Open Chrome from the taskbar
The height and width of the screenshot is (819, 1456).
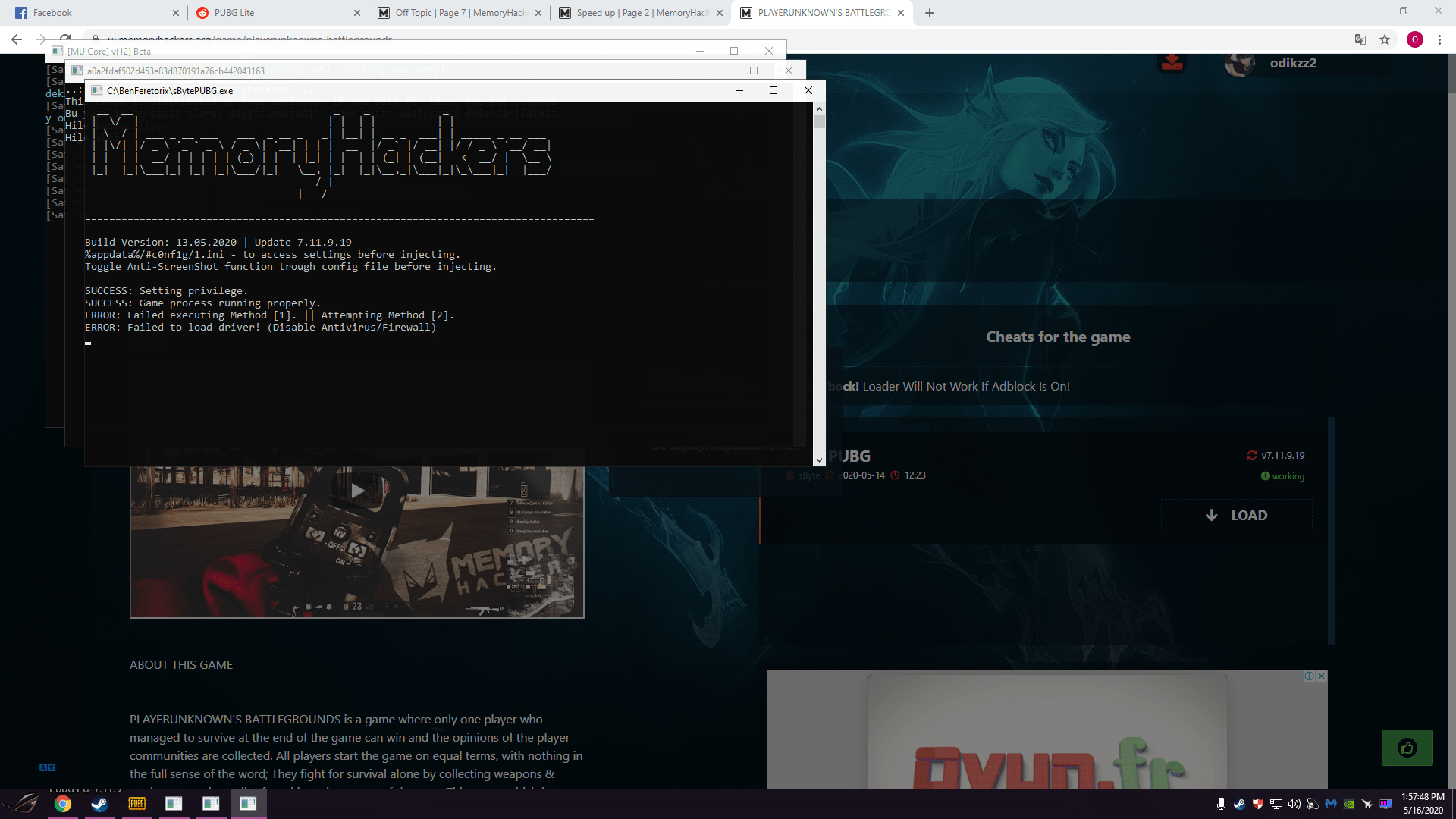click(63, 804)
